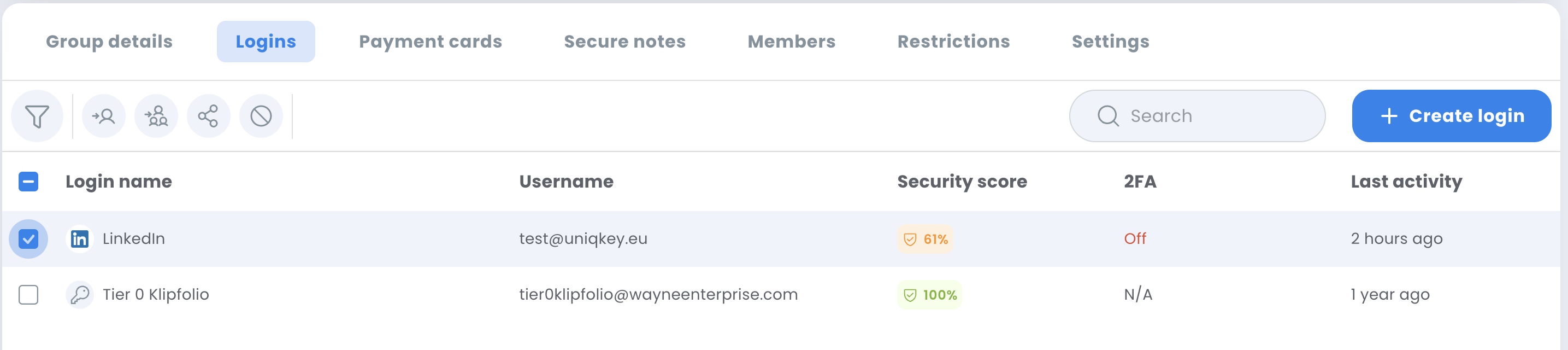Click the LinkedIn logo icon
Viewport: 1568px width, 350px height.
pyautogui.click(x=80, y=239)
